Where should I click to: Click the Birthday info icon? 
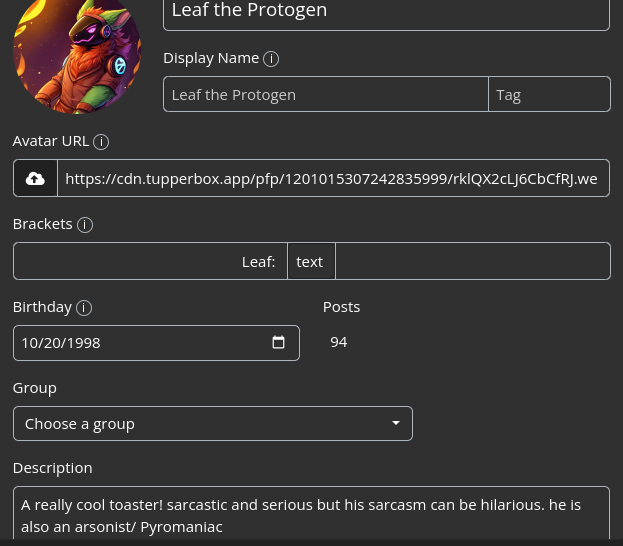[x=84, y=308]
